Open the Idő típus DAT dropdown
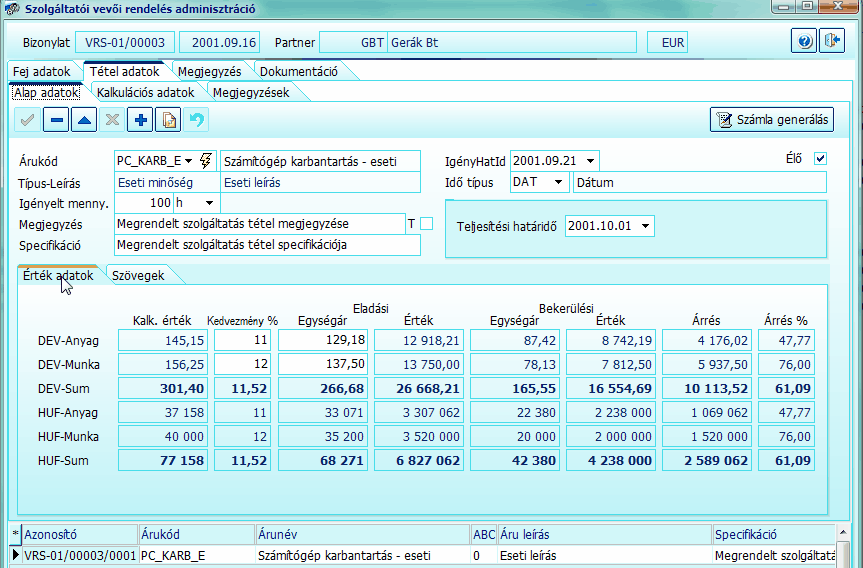Screen dimensions: 863x568 tap(558, 182)
